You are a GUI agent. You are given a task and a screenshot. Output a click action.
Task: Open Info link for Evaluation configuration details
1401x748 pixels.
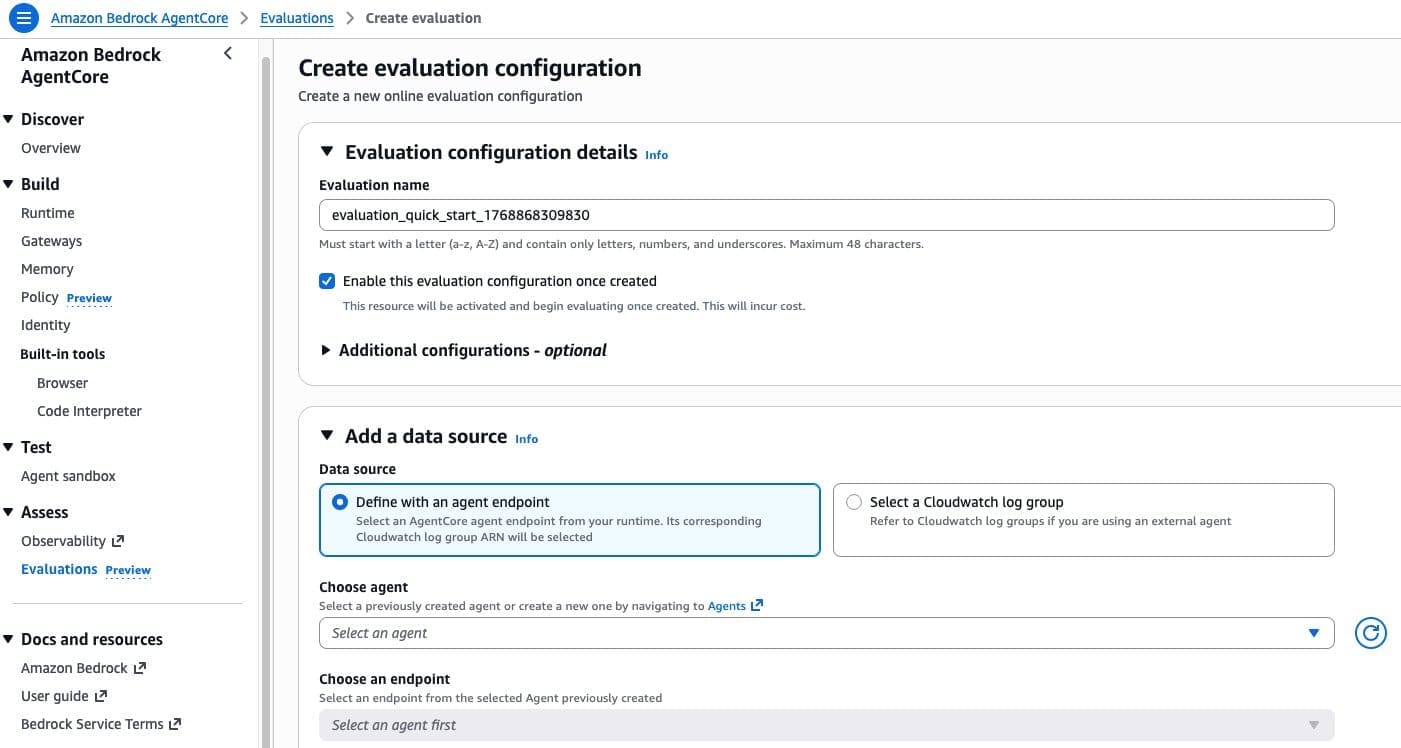(656, 155)
